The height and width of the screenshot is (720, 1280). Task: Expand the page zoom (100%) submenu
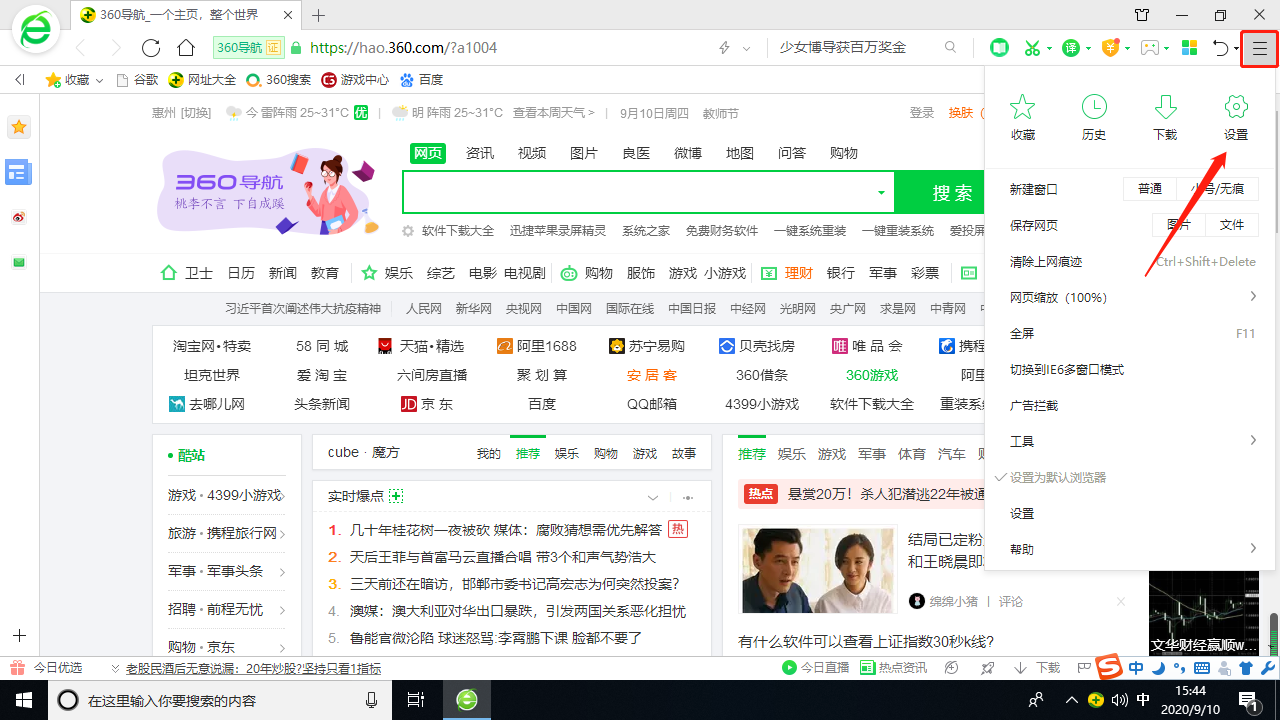pyautogui.click(x=1130, y=298)
